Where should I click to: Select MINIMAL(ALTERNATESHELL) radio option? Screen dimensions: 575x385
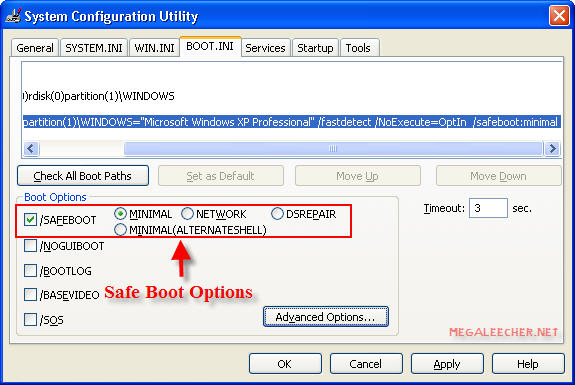point(120,230)
